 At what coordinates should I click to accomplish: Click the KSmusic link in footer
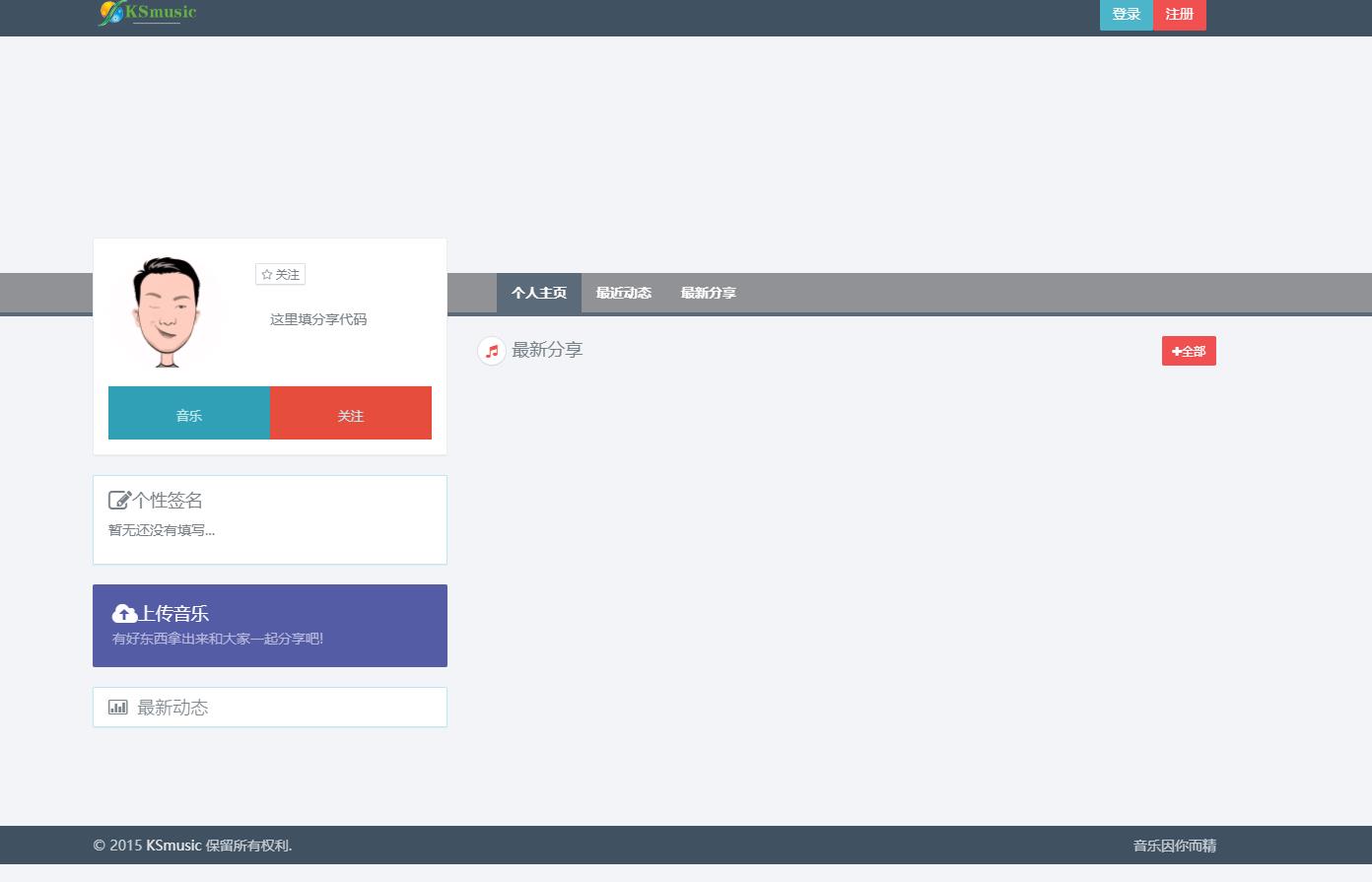click(x=173, y=846)
